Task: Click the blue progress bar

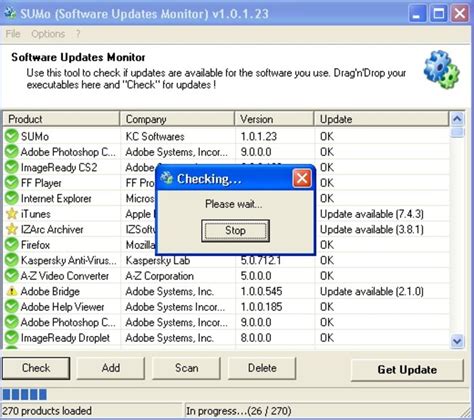Action: tap(25, 394)
